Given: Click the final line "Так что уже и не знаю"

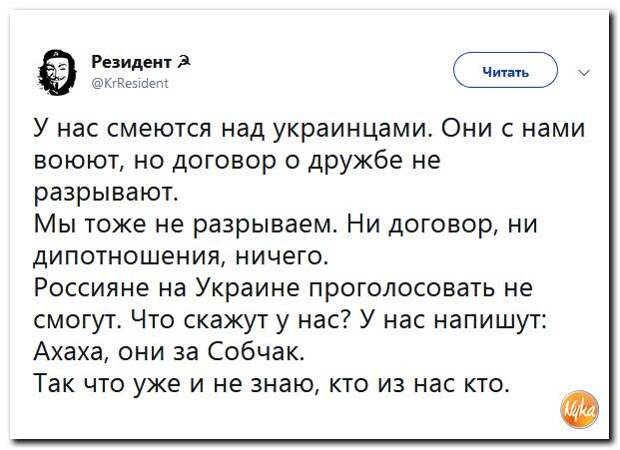Looking at the screenshot, I should pos(272,383).
